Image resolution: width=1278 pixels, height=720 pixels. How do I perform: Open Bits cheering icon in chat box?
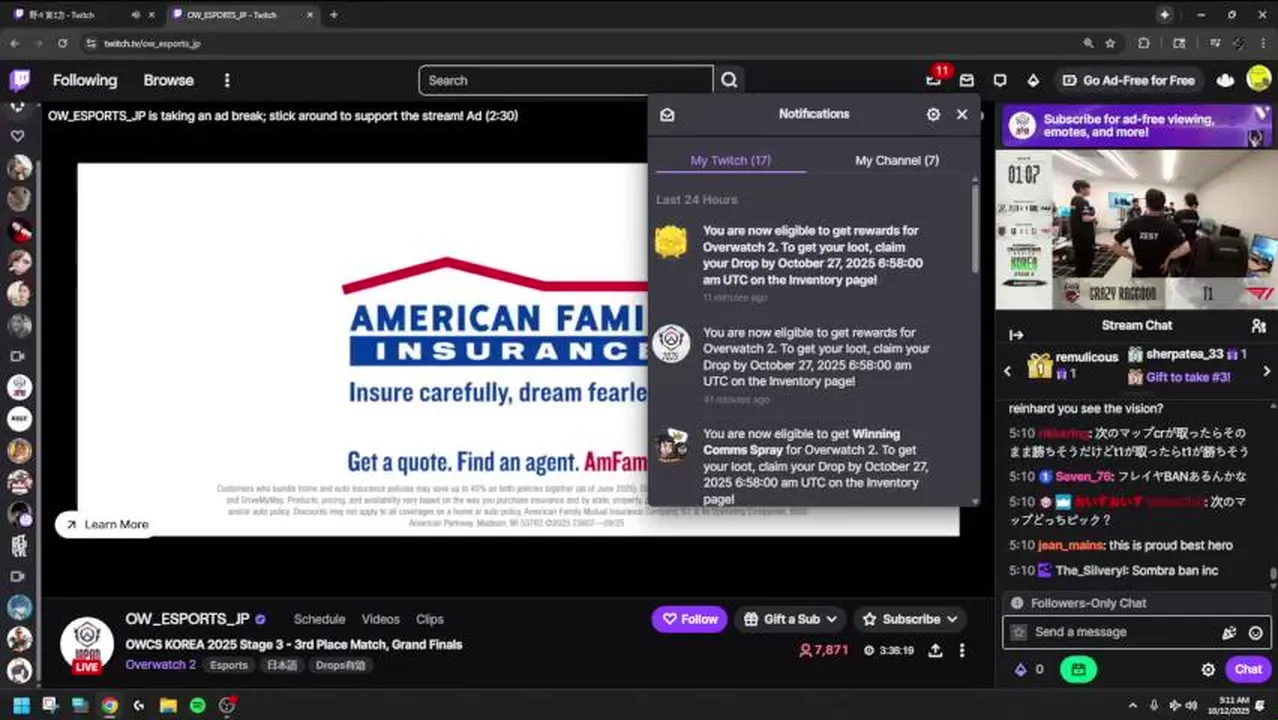click(1229, 632)
